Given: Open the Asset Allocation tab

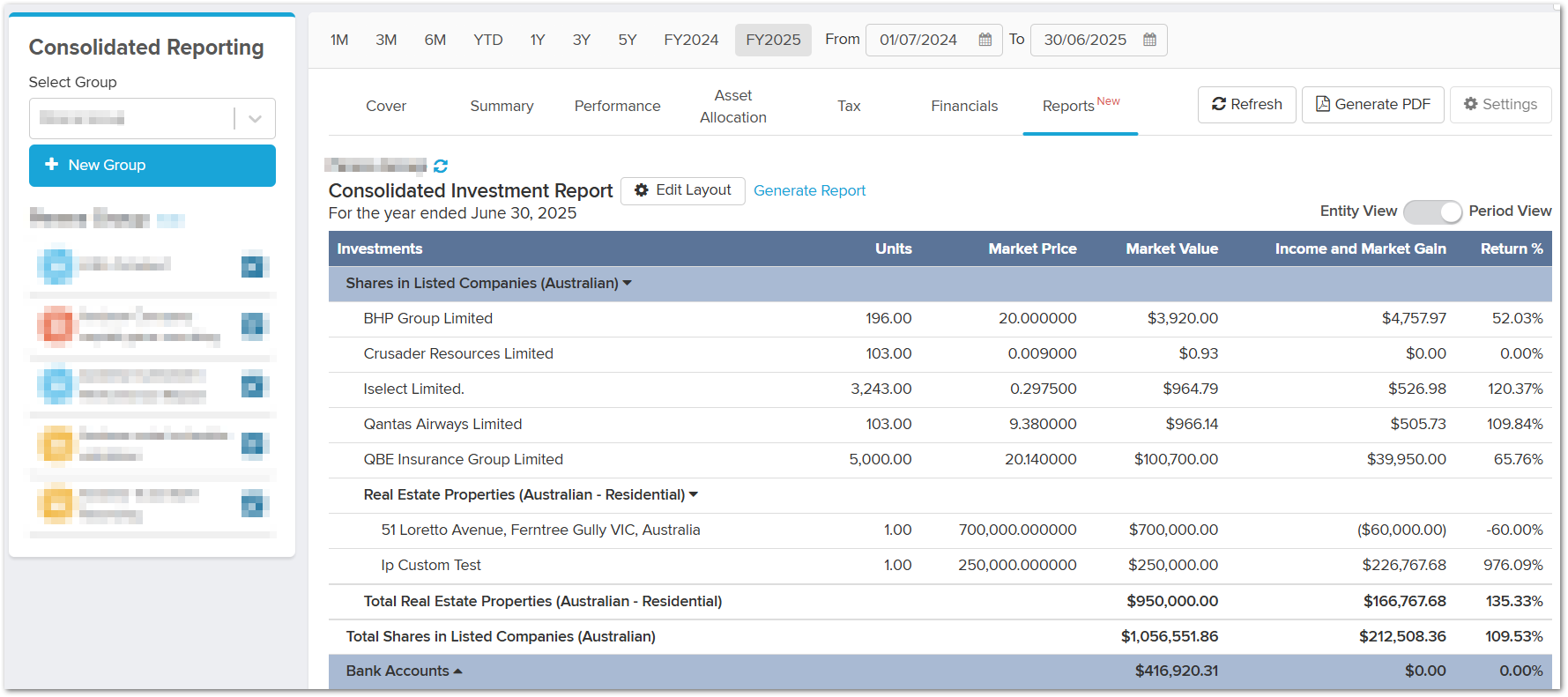Looking at the screenshot, I should point(733,106).
